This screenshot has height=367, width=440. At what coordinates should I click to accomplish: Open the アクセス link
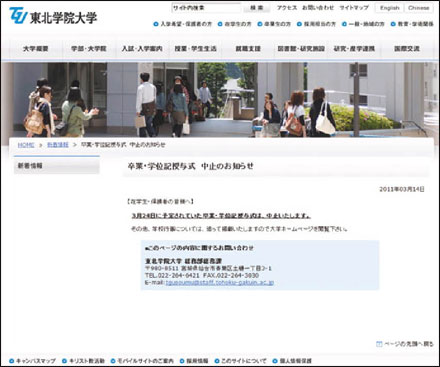[287, 8]
